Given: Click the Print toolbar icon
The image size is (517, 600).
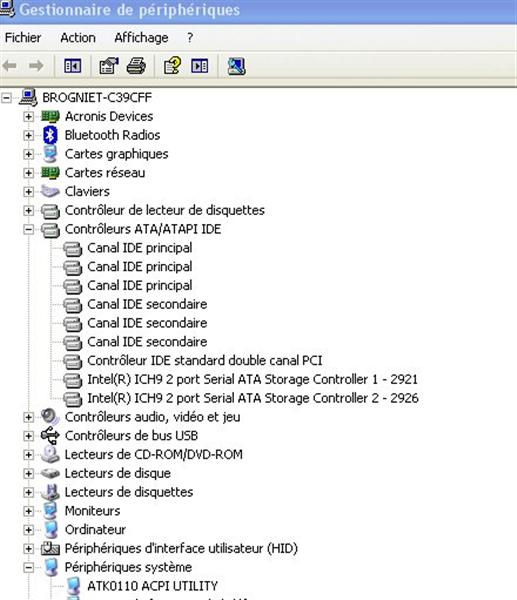Looking at the screenshot, I should [x=136, y=66].
